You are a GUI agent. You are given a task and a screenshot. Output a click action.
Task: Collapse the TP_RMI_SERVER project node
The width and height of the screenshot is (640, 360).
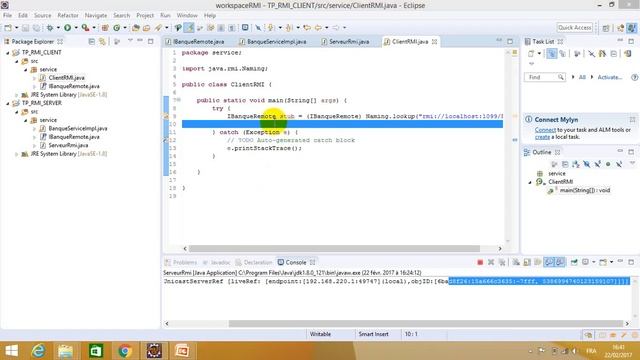pos(8,103)
